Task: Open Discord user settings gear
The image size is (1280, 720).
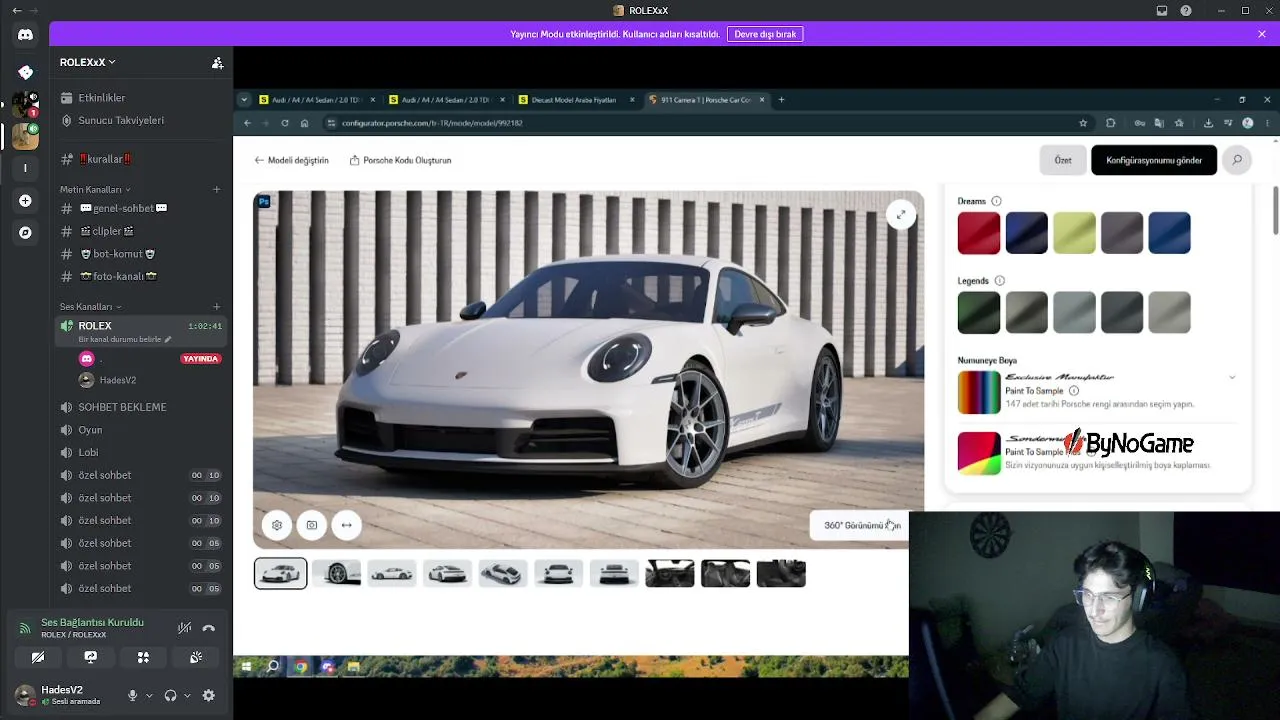Action: coord(208,695)
